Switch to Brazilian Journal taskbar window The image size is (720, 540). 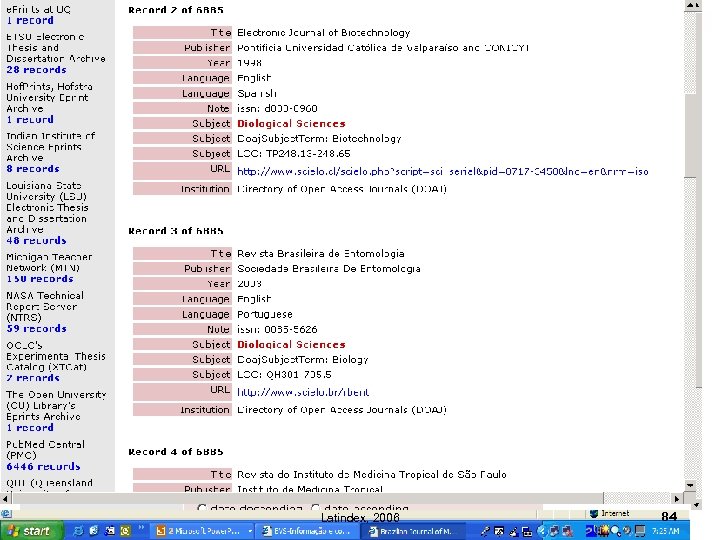(414, 531)
